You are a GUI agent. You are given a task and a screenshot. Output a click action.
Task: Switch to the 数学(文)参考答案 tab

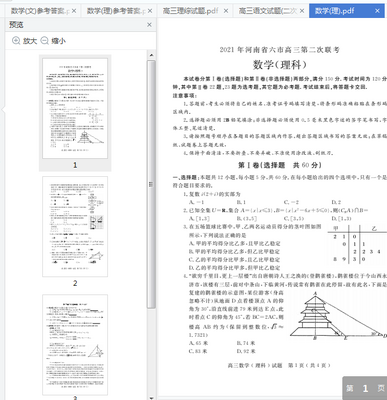(x=39, y=11)
